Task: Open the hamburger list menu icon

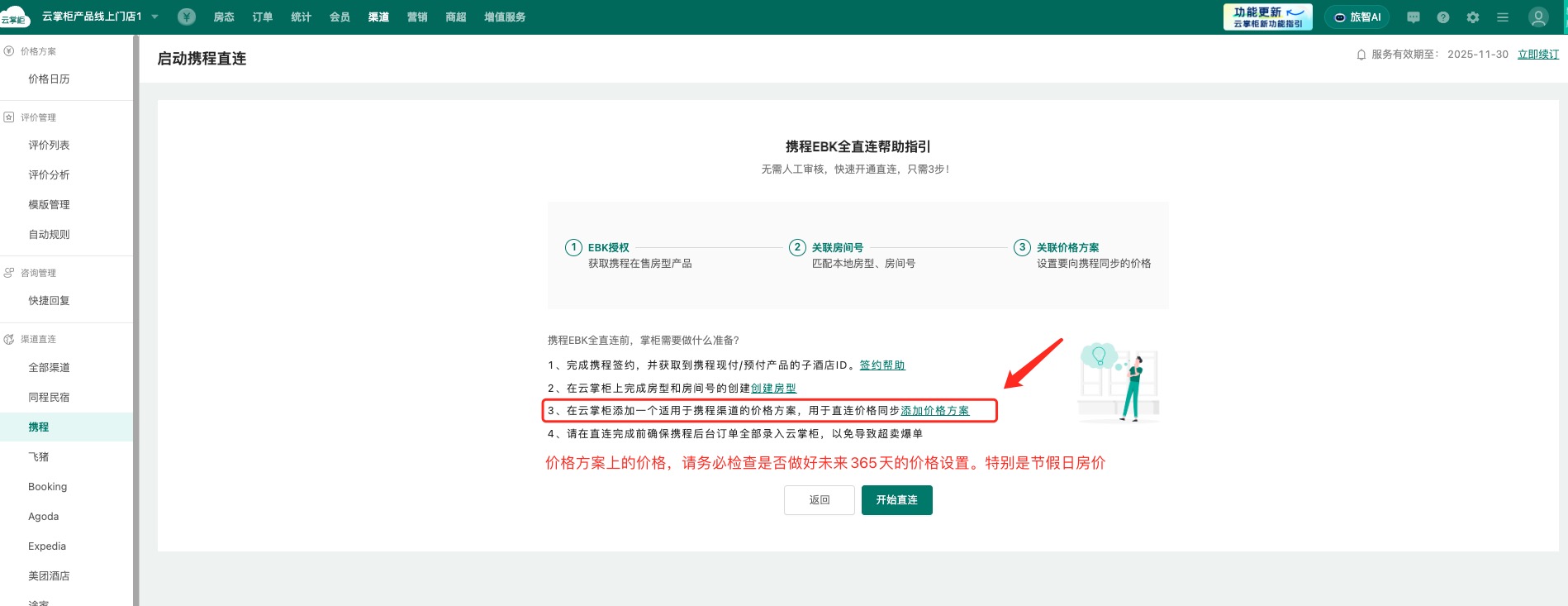Action: tap(1503, 17)
